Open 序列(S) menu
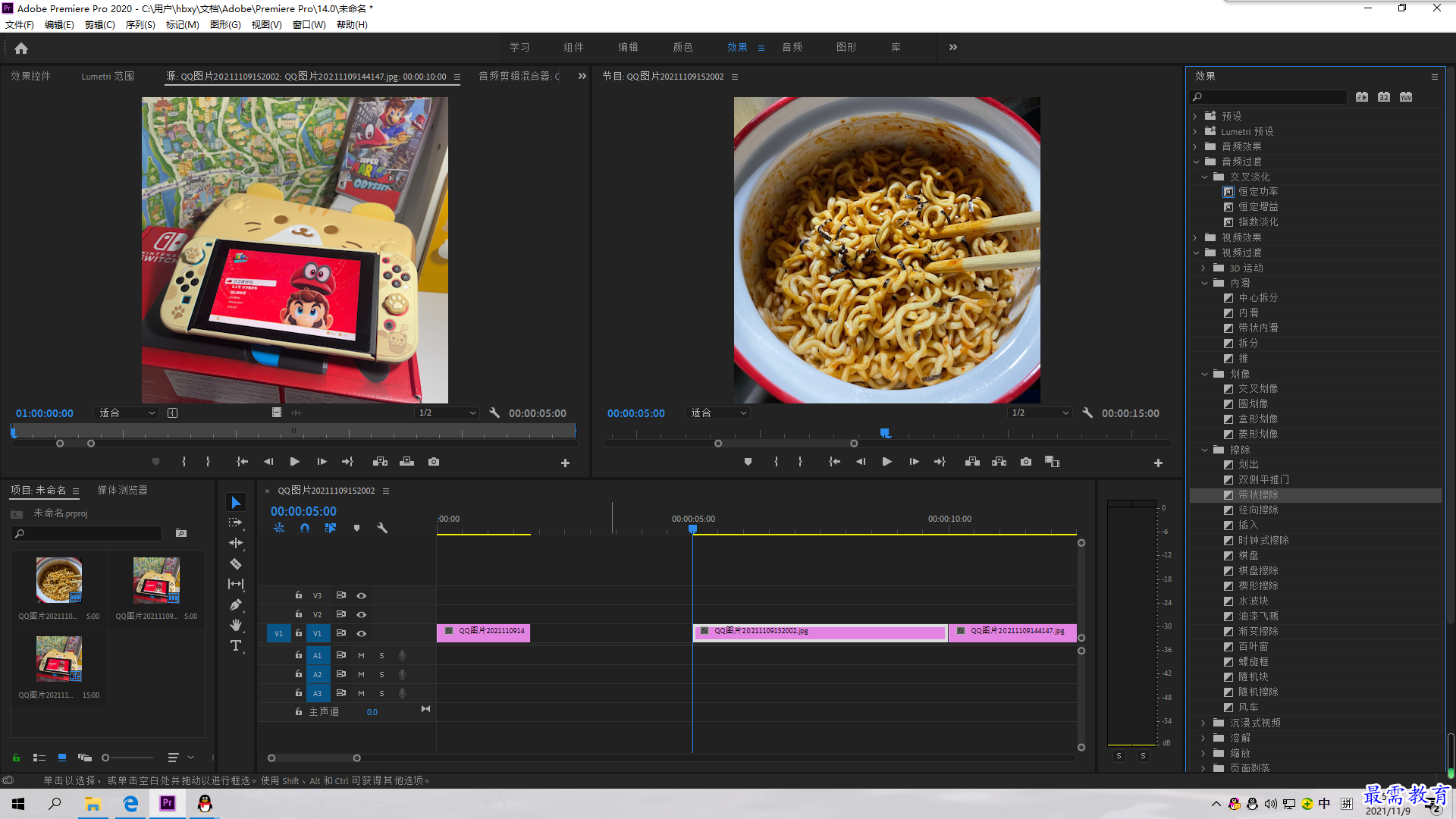1456x819 pixels. (140, 25)
